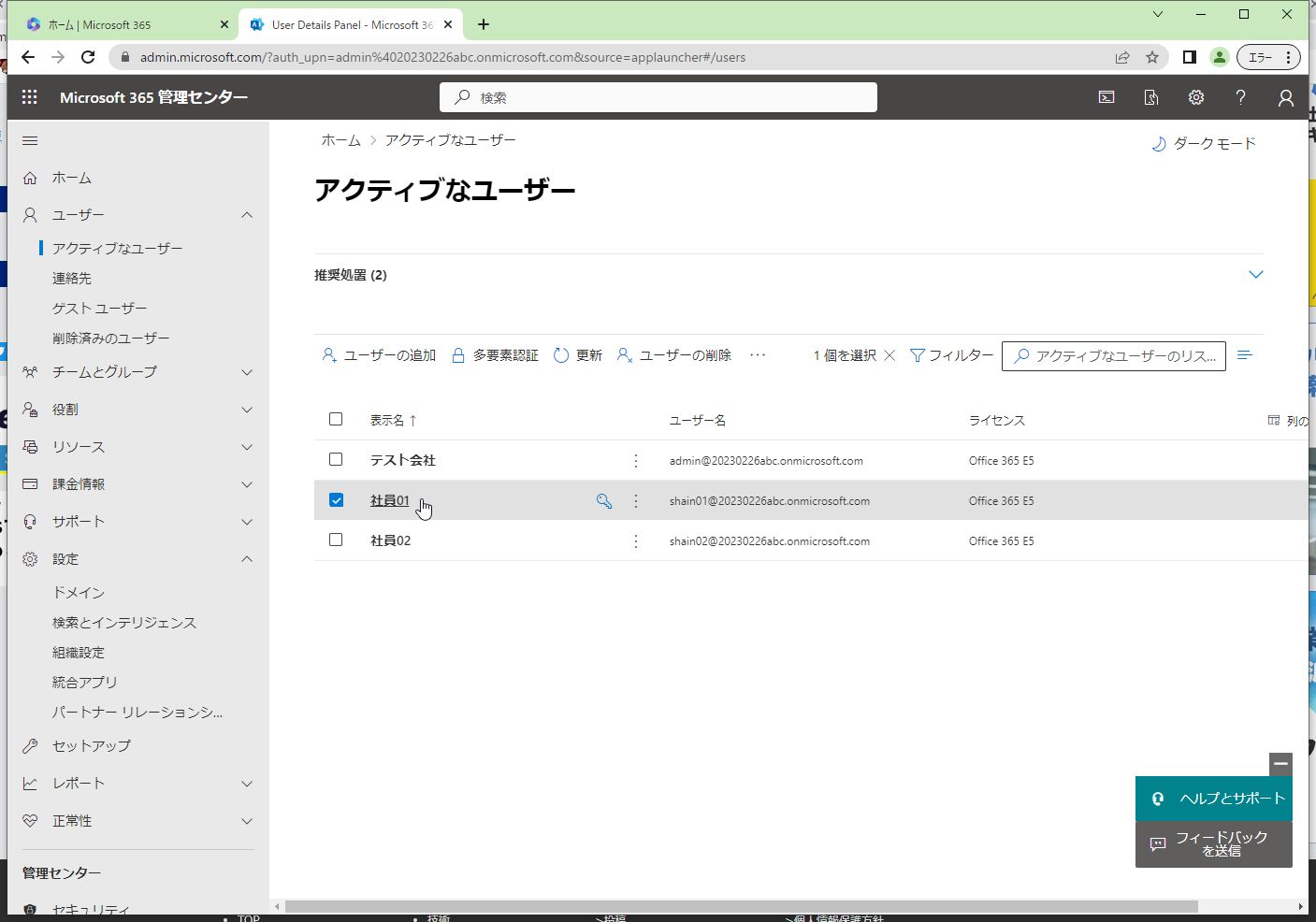Click the horizontal scrollbar at bottom
This screenshot has height=922, width=1316.
(x=742, y=907)
